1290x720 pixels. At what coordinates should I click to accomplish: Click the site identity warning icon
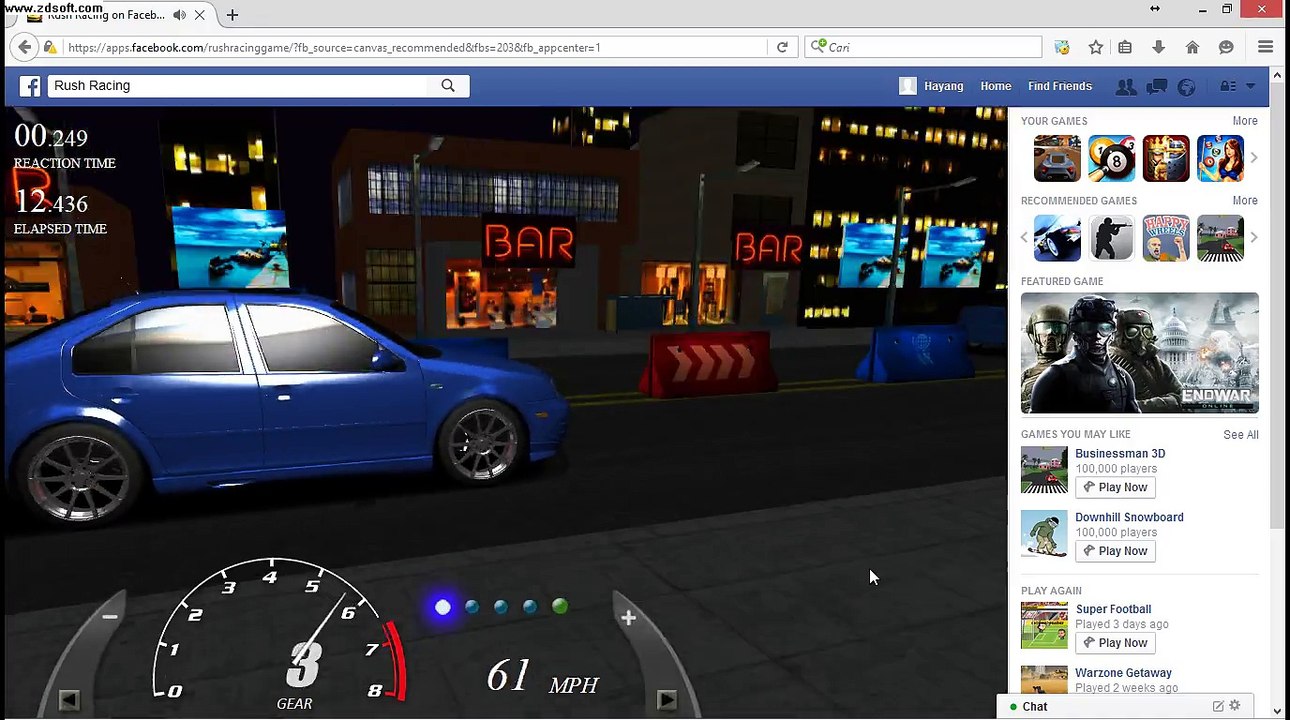coord(50,47)
